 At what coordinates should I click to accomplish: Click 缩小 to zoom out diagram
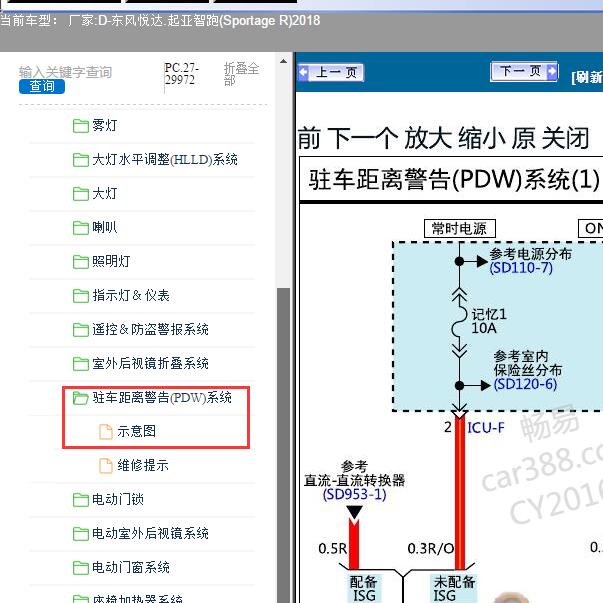tap(481, 138)
